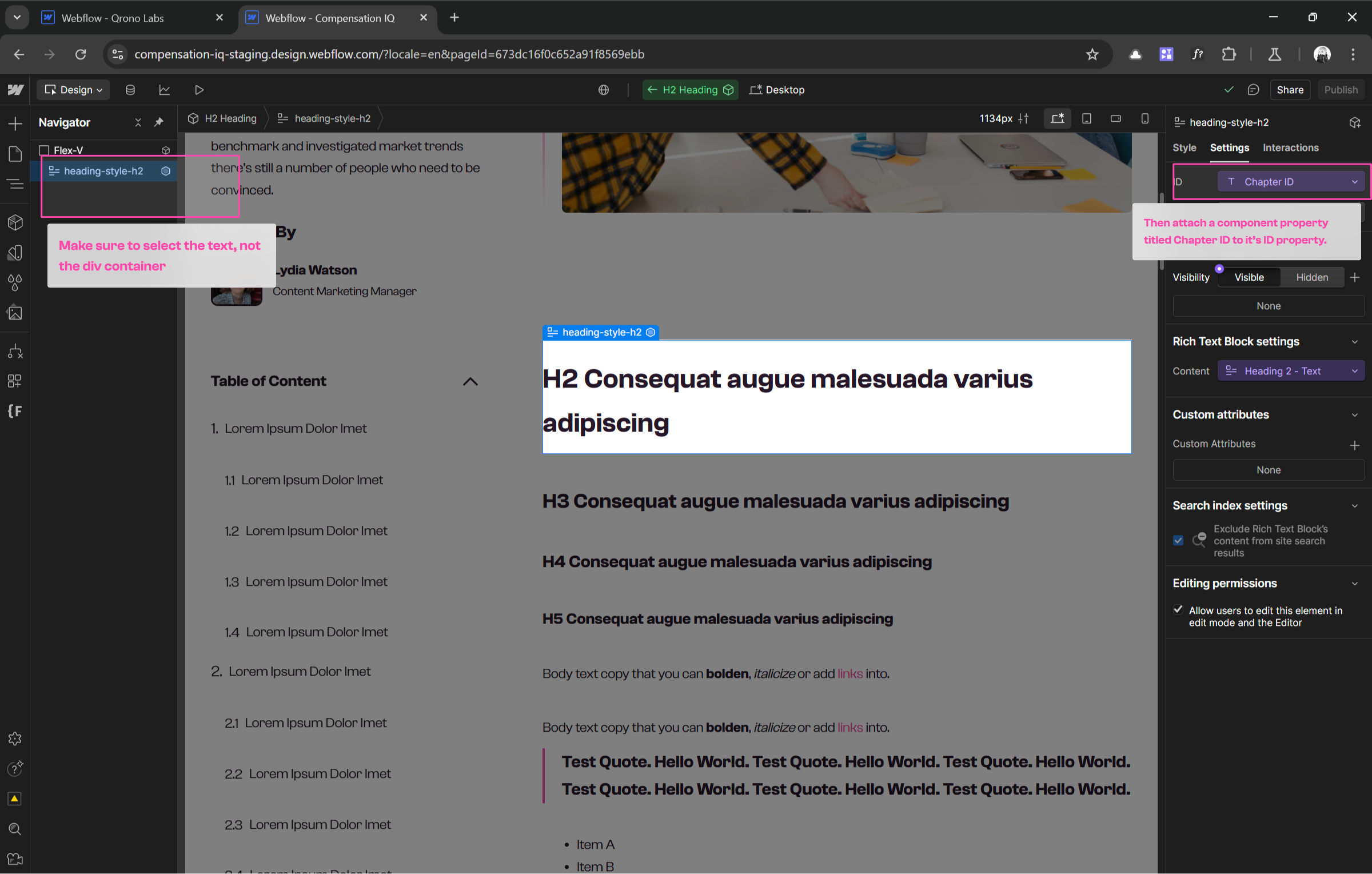Select the mobile landscape breakpoint icon
Screen dimensions: 1372x874
tap(1116, 118)
